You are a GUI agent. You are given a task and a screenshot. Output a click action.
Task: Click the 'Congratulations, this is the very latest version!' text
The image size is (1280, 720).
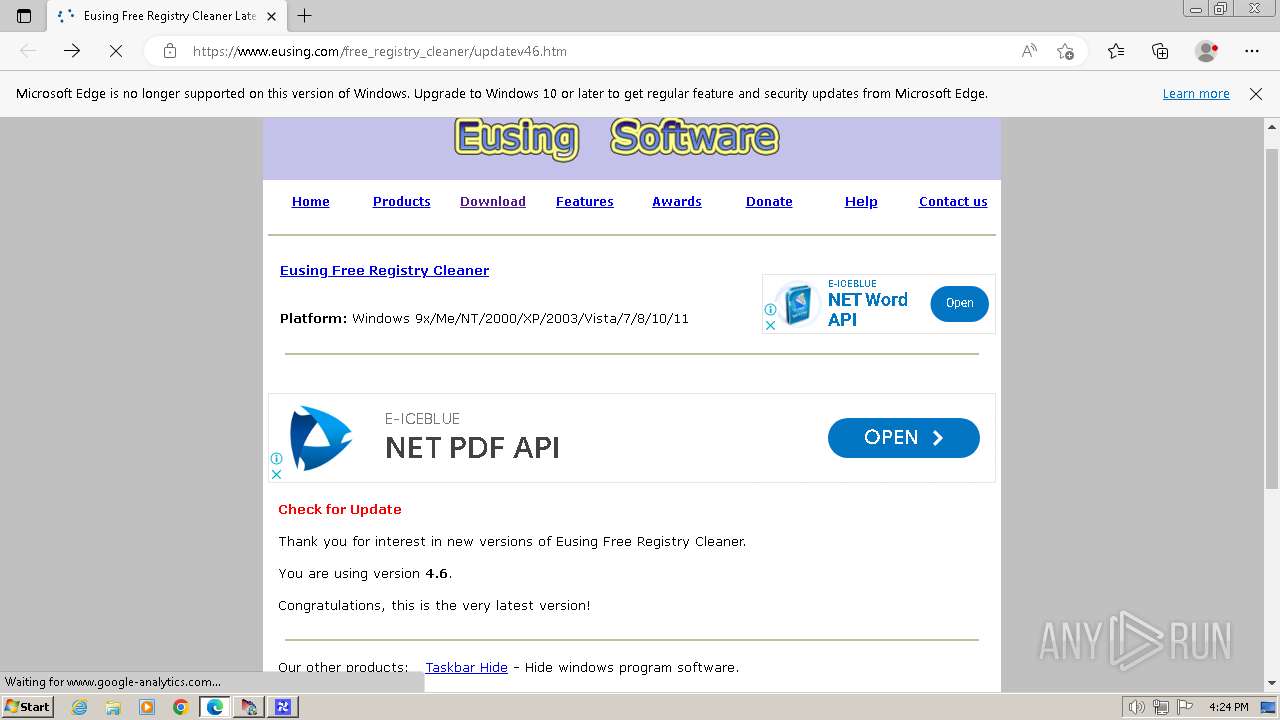[434, 606]
